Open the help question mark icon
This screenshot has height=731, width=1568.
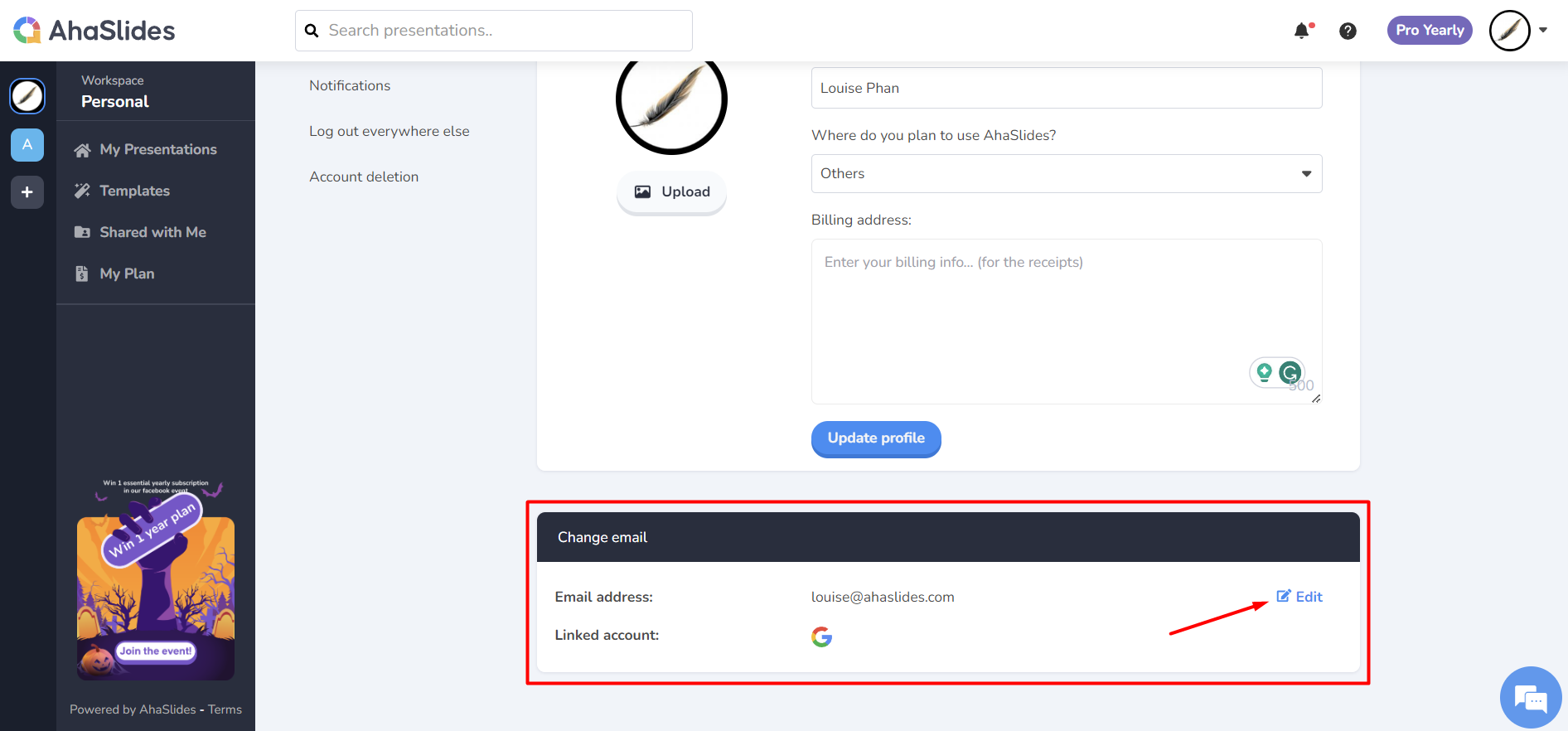coord(1348,31)
